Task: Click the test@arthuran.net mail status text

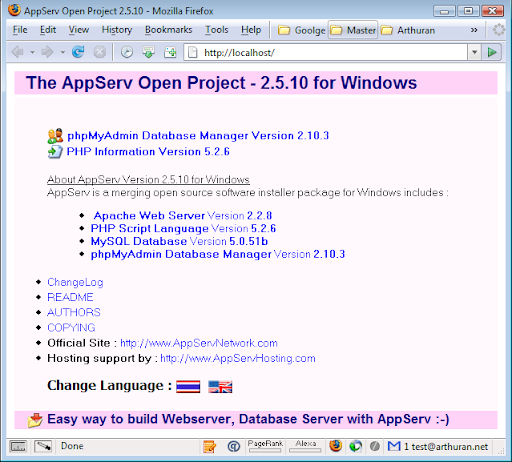Action: coord(450,447)
